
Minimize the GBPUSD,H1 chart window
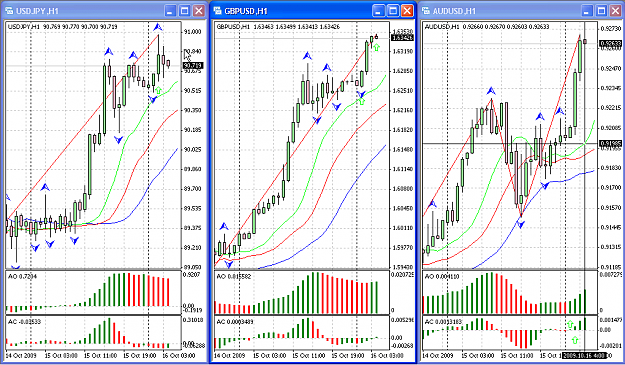[x=379, y=11]
